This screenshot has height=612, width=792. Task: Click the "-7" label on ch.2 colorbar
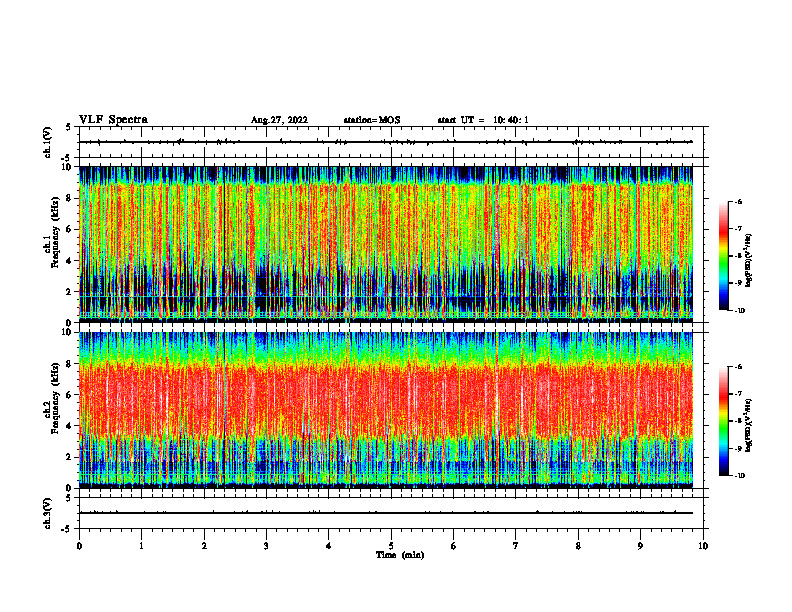739,394
